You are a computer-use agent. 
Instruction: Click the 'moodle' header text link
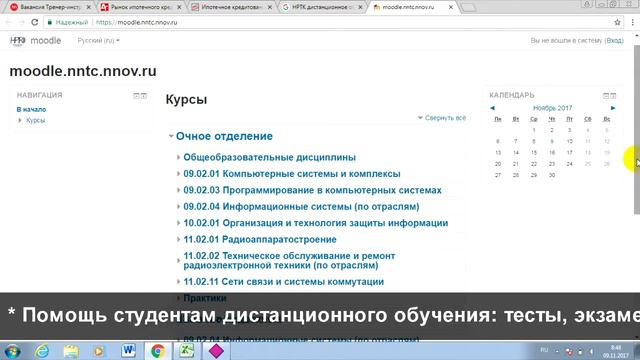coord(46,40)
